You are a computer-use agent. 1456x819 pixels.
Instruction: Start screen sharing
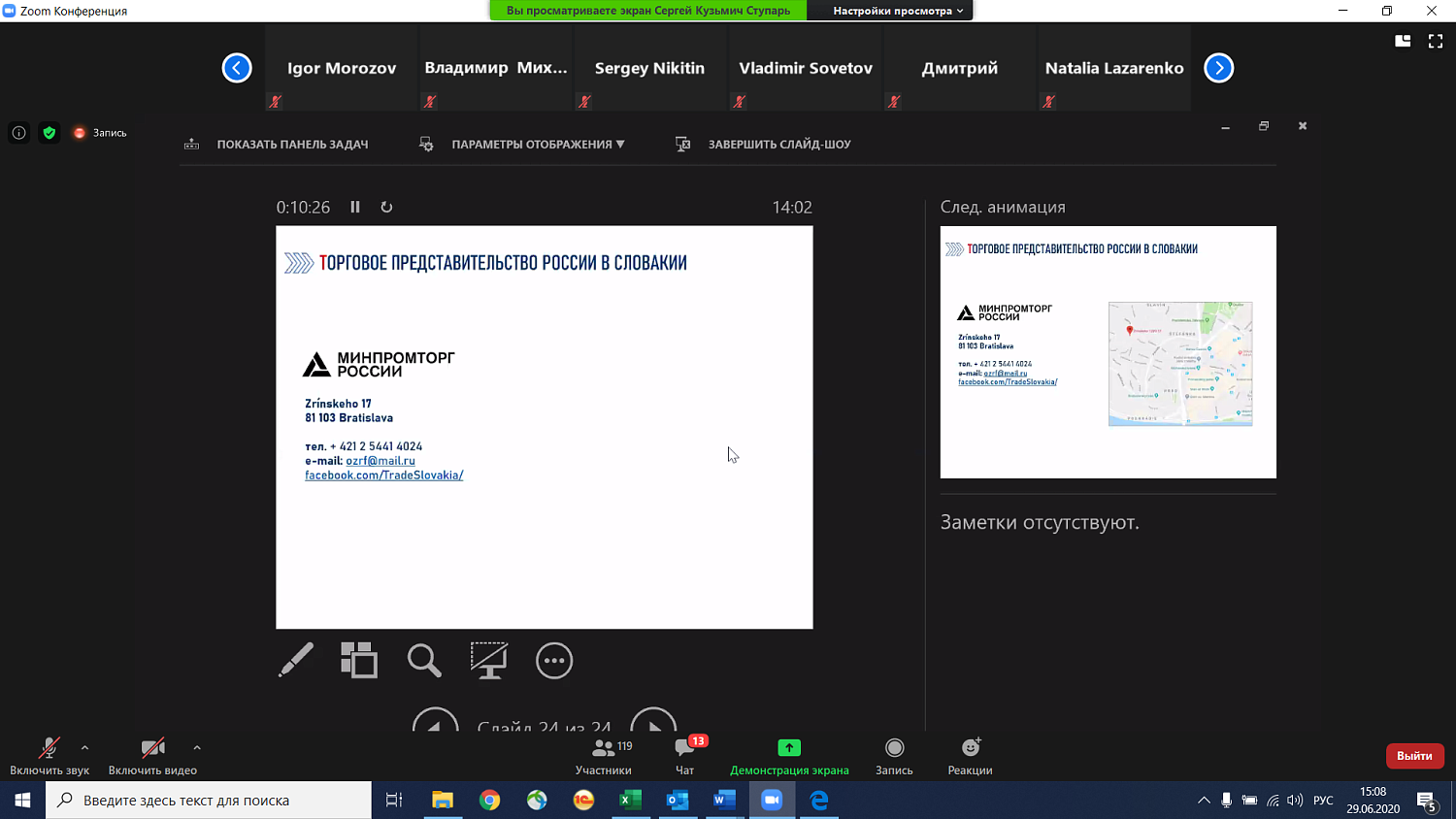point(789,756)
